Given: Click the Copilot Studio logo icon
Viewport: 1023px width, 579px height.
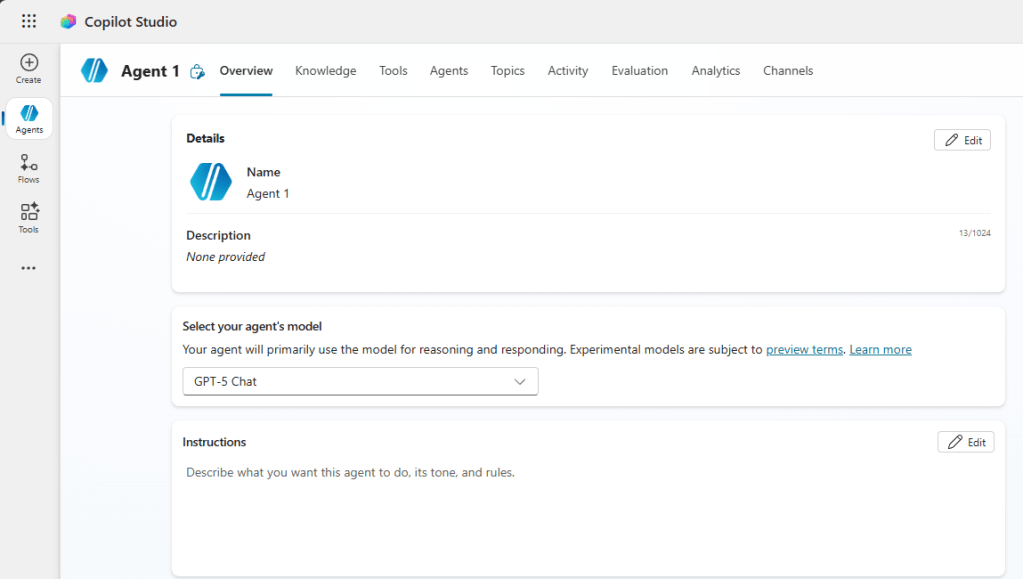Looking at the screenshot, I should (68, 21).
